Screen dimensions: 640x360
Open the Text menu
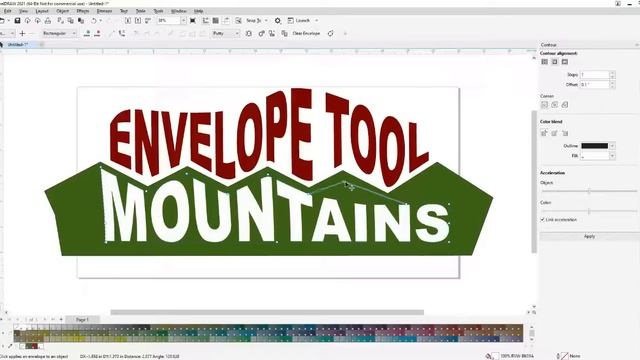(124, 11)
